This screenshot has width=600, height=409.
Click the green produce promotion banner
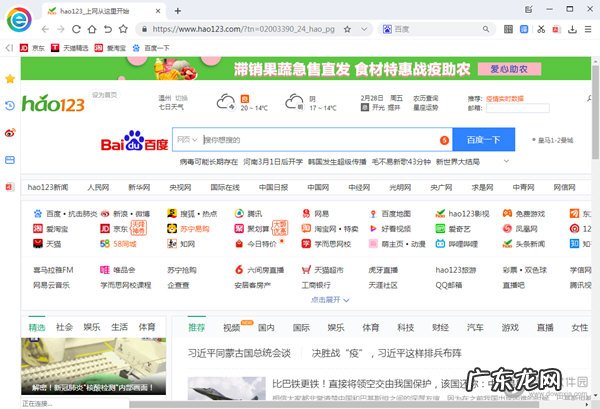pyautogui.click(x=306, y=68)
